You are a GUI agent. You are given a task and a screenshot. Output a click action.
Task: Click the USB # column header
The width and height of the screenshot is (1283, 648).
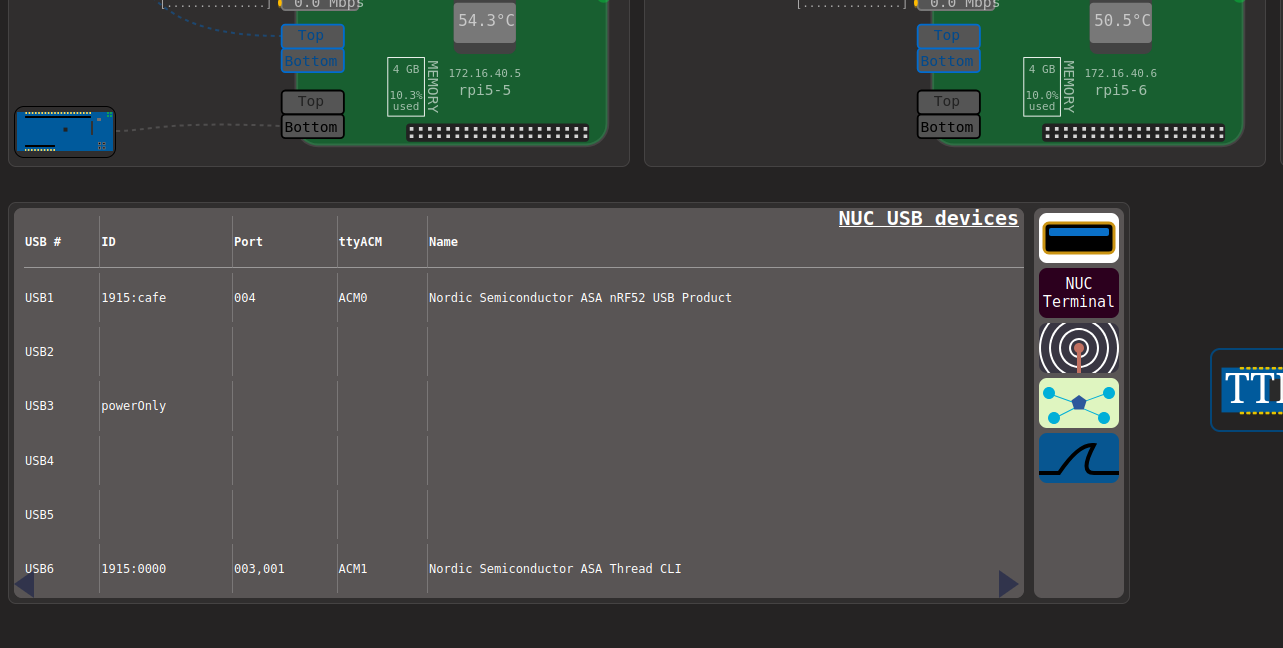coord(43,242)
